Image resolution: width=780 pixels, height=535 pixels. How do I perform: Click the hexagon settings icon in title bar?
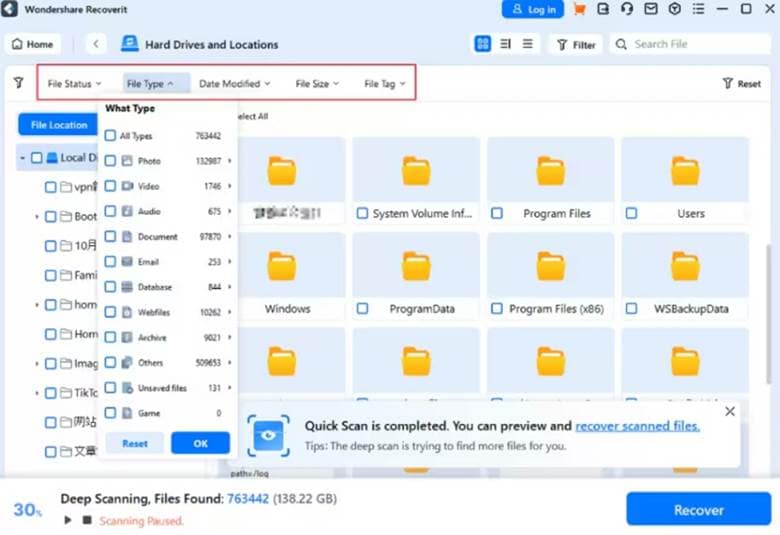[675, 9]
